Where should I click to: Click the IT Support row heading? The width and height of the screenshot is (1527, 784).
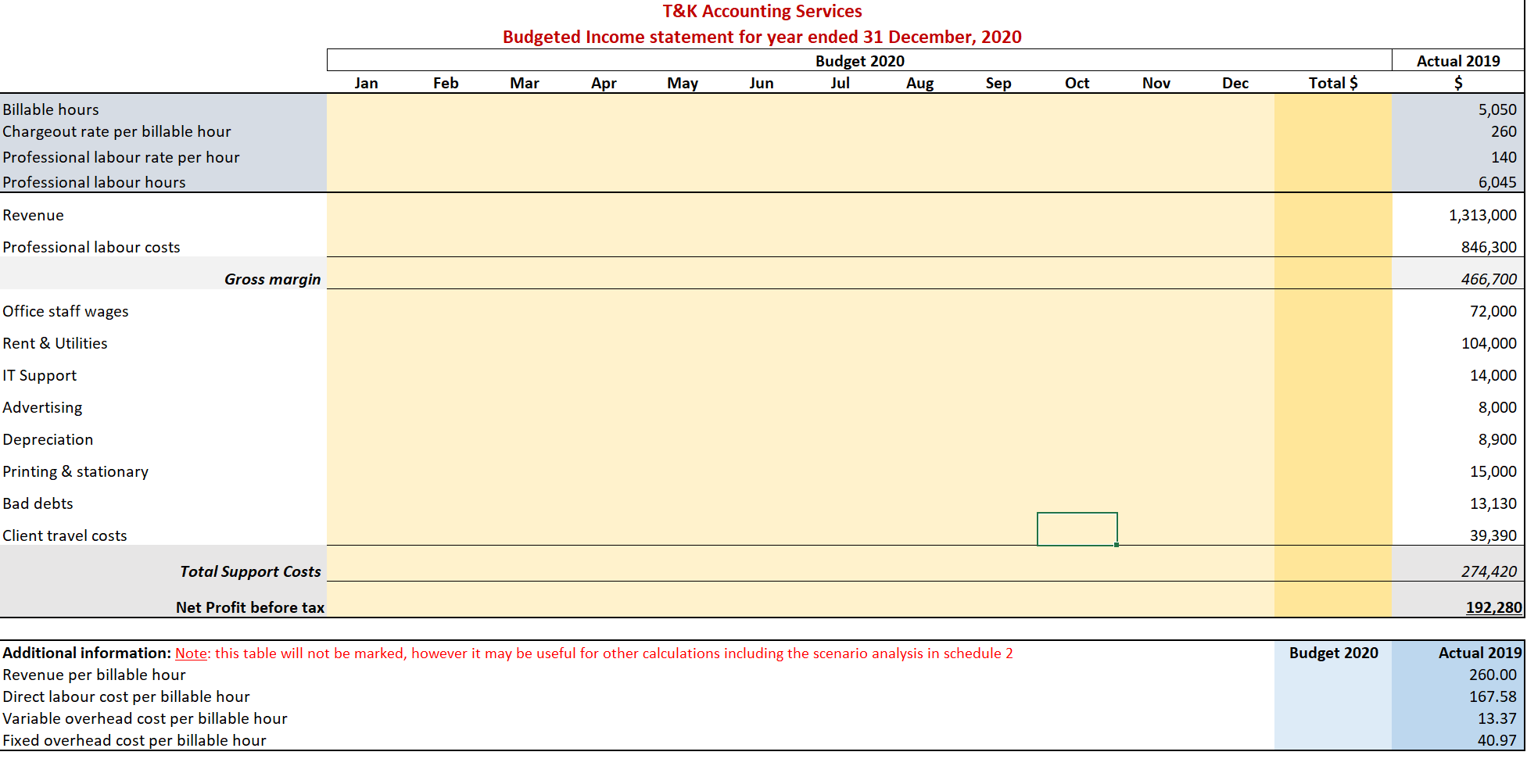(x=40, y=375)
